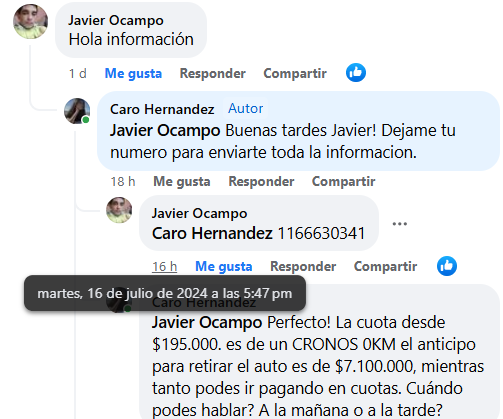Share Caro's 18 h reply via Compartir
Image resolution: width=503 pixels, height=419 pixels.
(343, 181)
